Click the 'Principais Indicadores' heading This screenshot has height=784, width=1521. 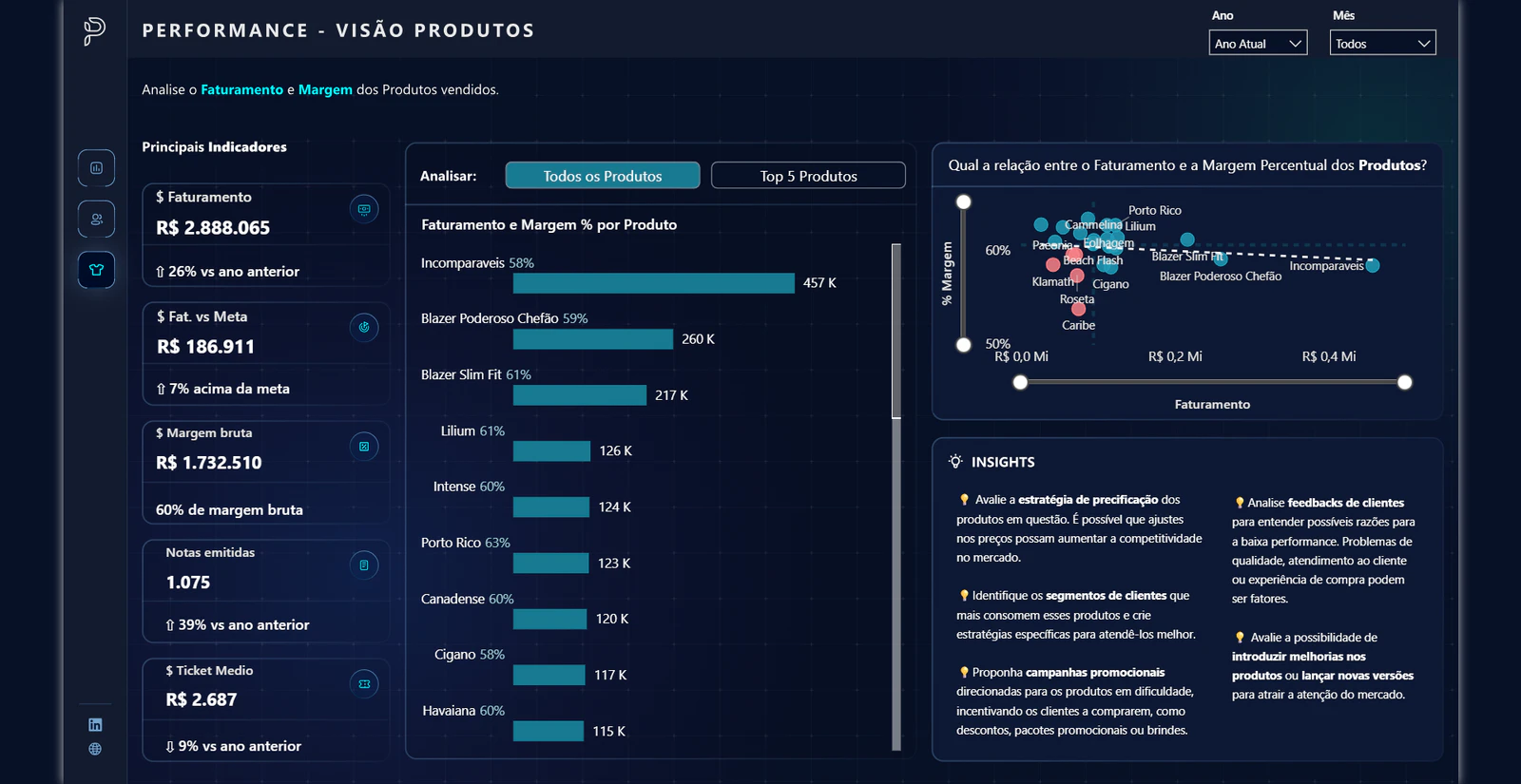tap(214, 147)
